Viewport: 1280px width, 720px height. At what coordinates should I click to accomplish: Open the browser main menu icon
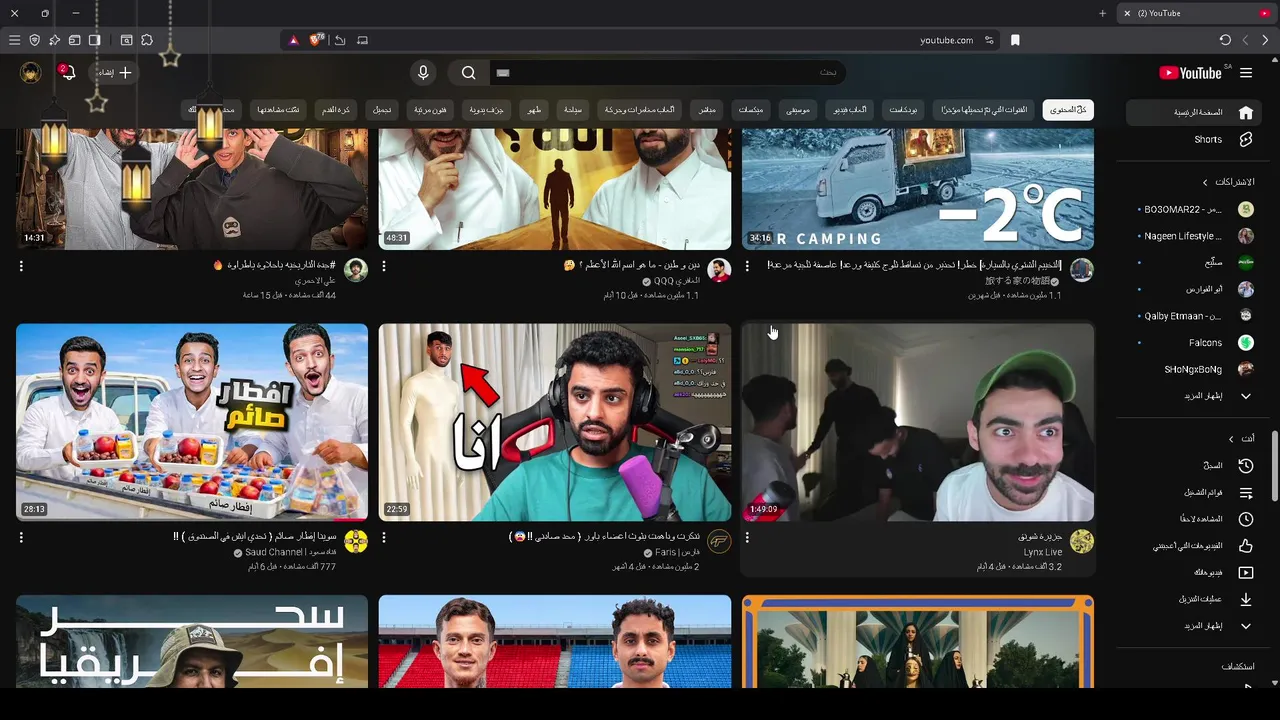click(14, 40)
